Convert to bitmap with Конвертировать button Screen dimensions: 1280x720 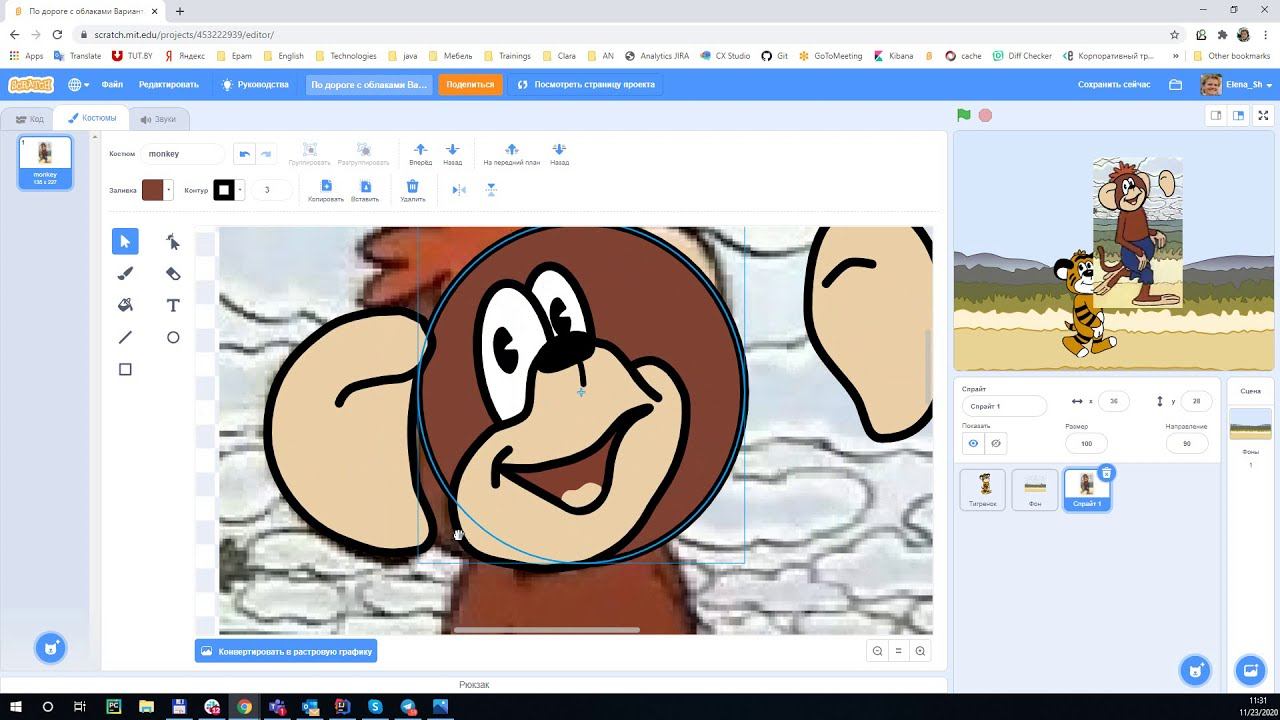tap(286, 651)
